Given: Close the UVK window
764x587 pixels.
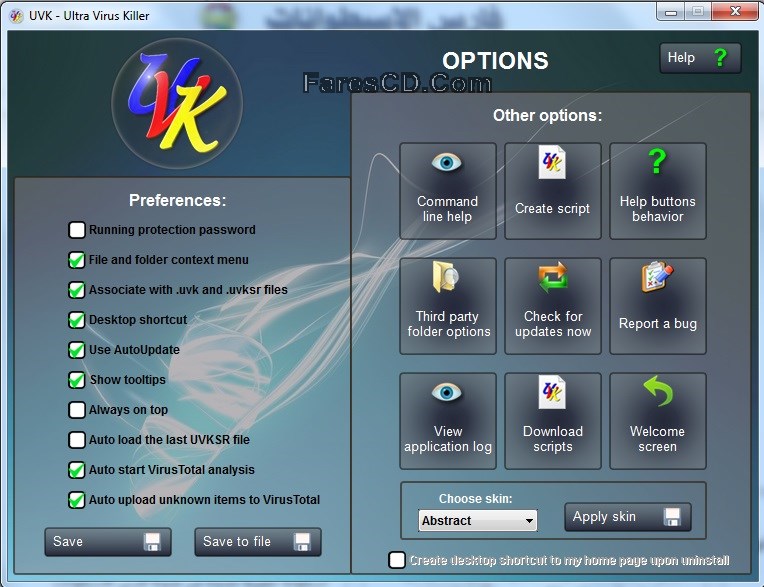Looking at the screenshot, I should coord(735,12).
